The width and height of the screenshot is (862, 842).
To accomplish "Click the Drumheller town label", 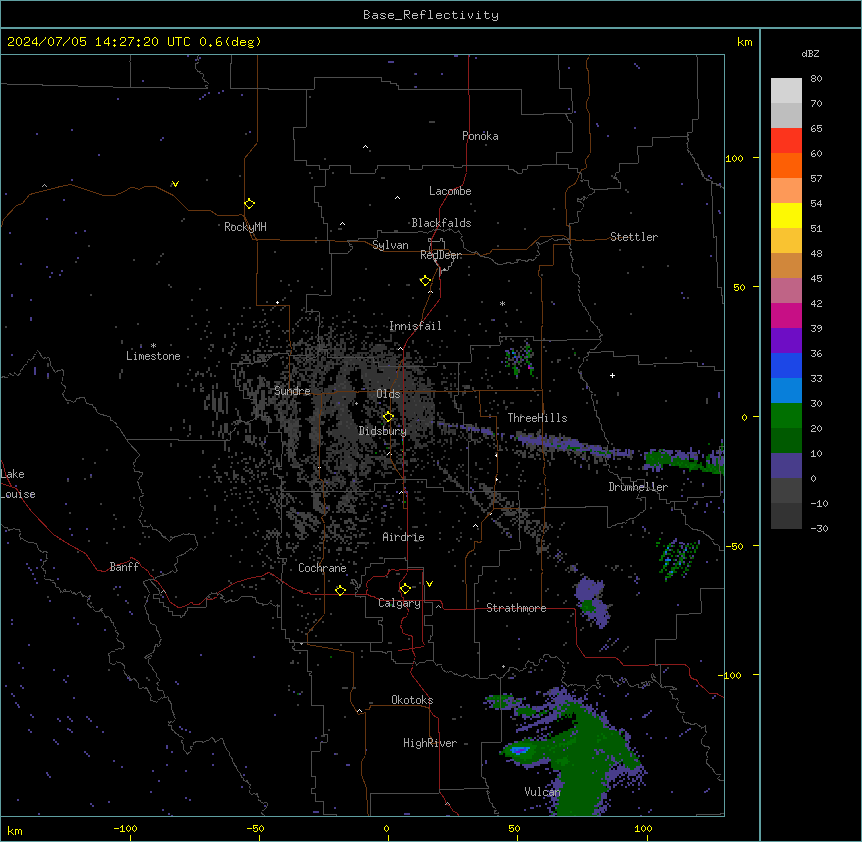I will [638, 487].
